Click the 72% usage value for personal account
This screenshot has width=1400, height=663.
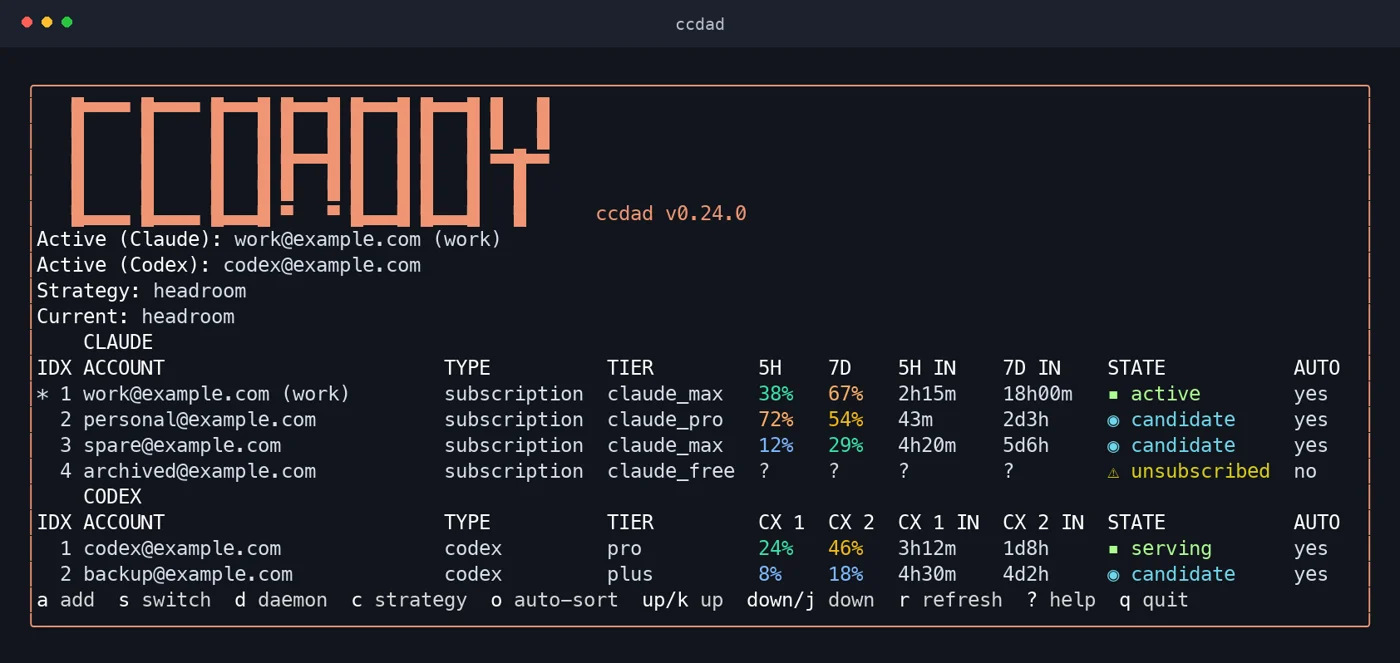coord(776,420)
